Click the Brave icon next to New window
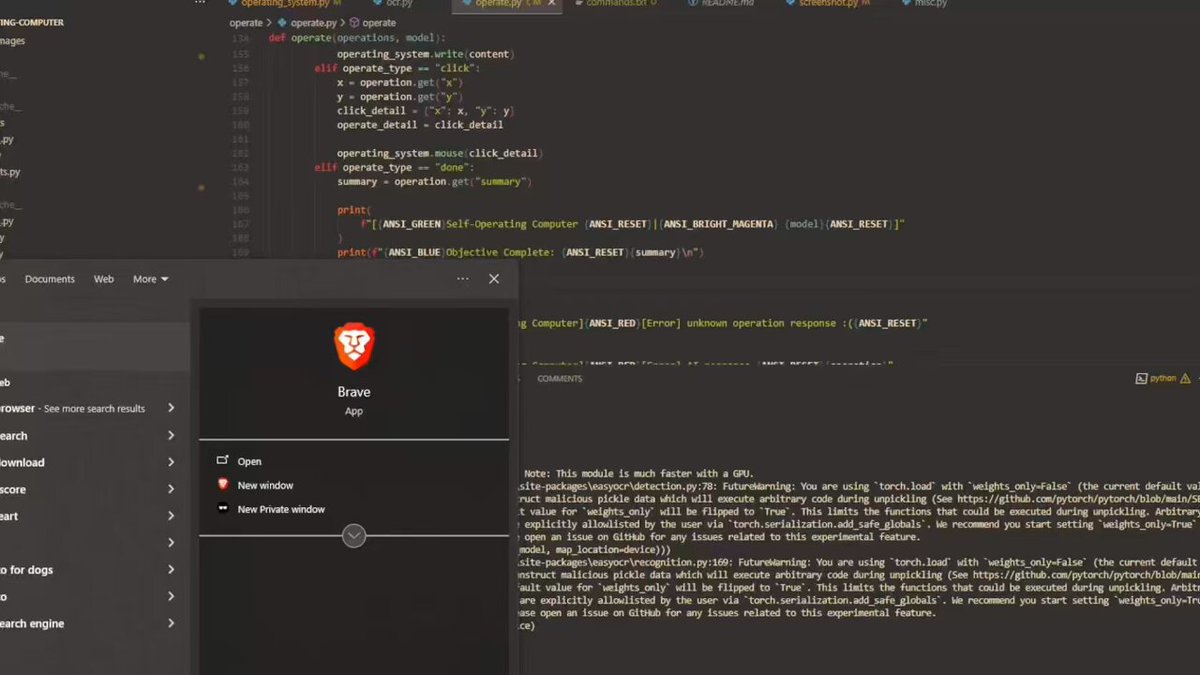Viewport: 1200px width, 675px height. click(223, 485)
